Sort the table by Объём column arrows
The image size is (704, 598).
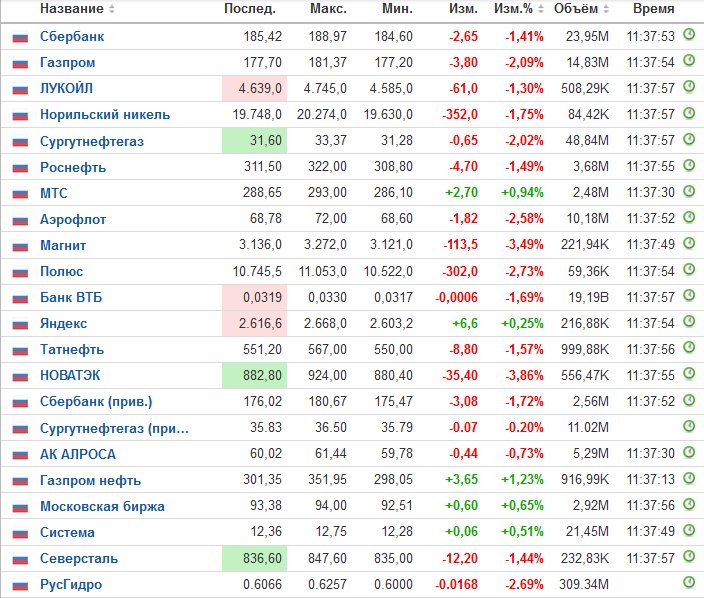coord(606,9)
